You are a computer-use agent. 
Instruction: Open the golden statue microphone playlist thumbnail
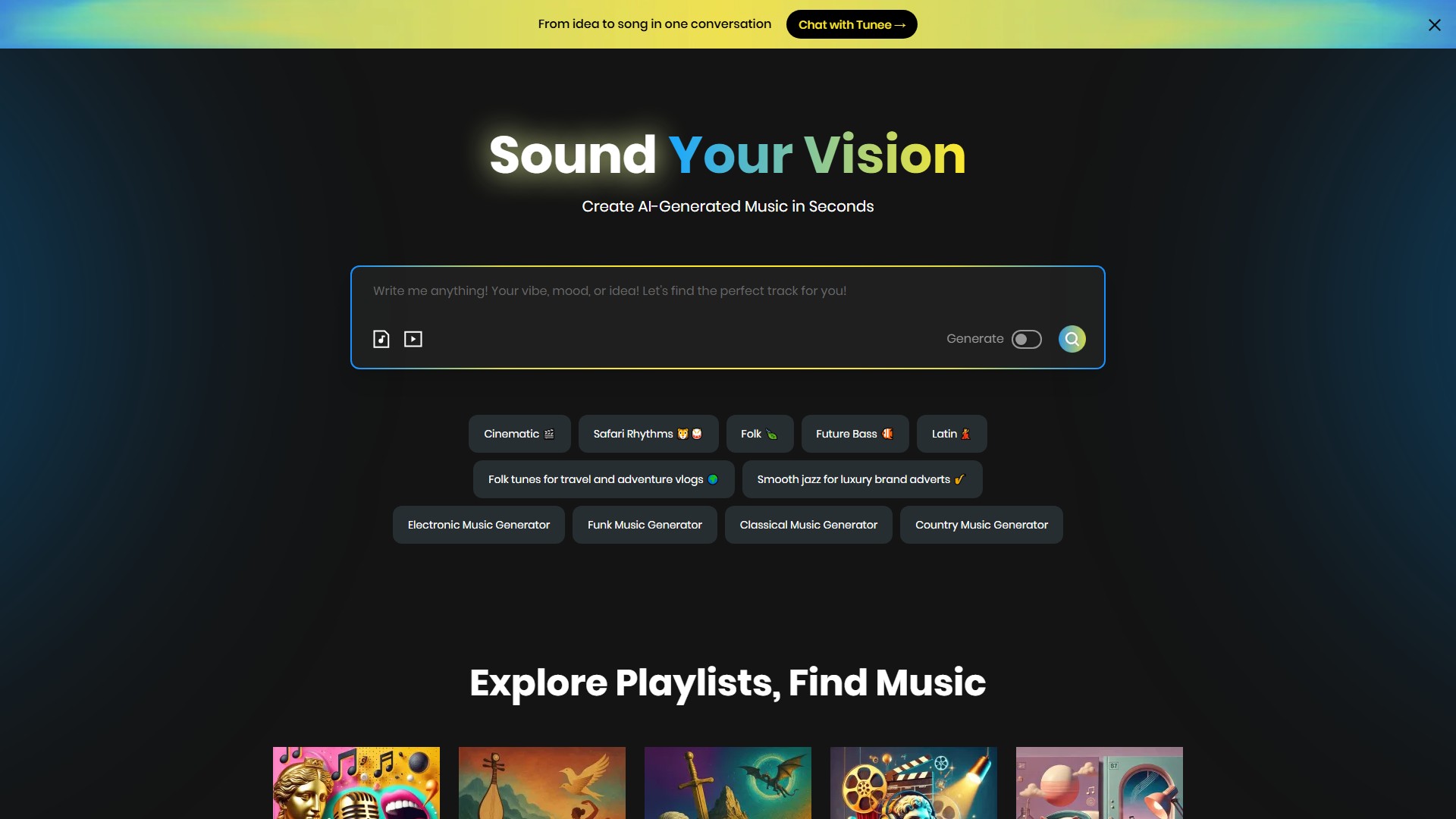click(x=356, y=783)
